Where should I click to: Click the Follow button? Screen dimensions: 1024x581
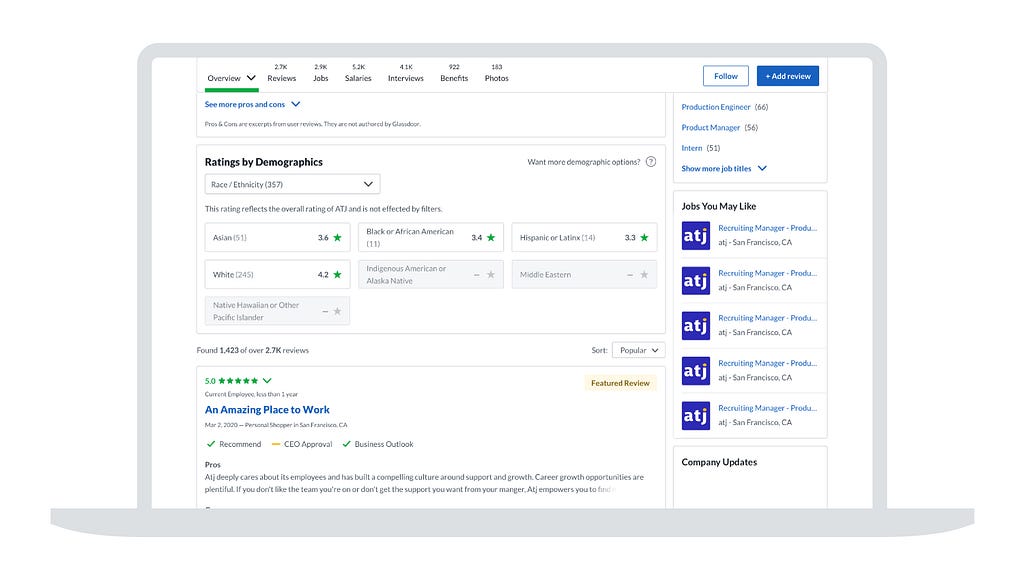click(726, 76)
